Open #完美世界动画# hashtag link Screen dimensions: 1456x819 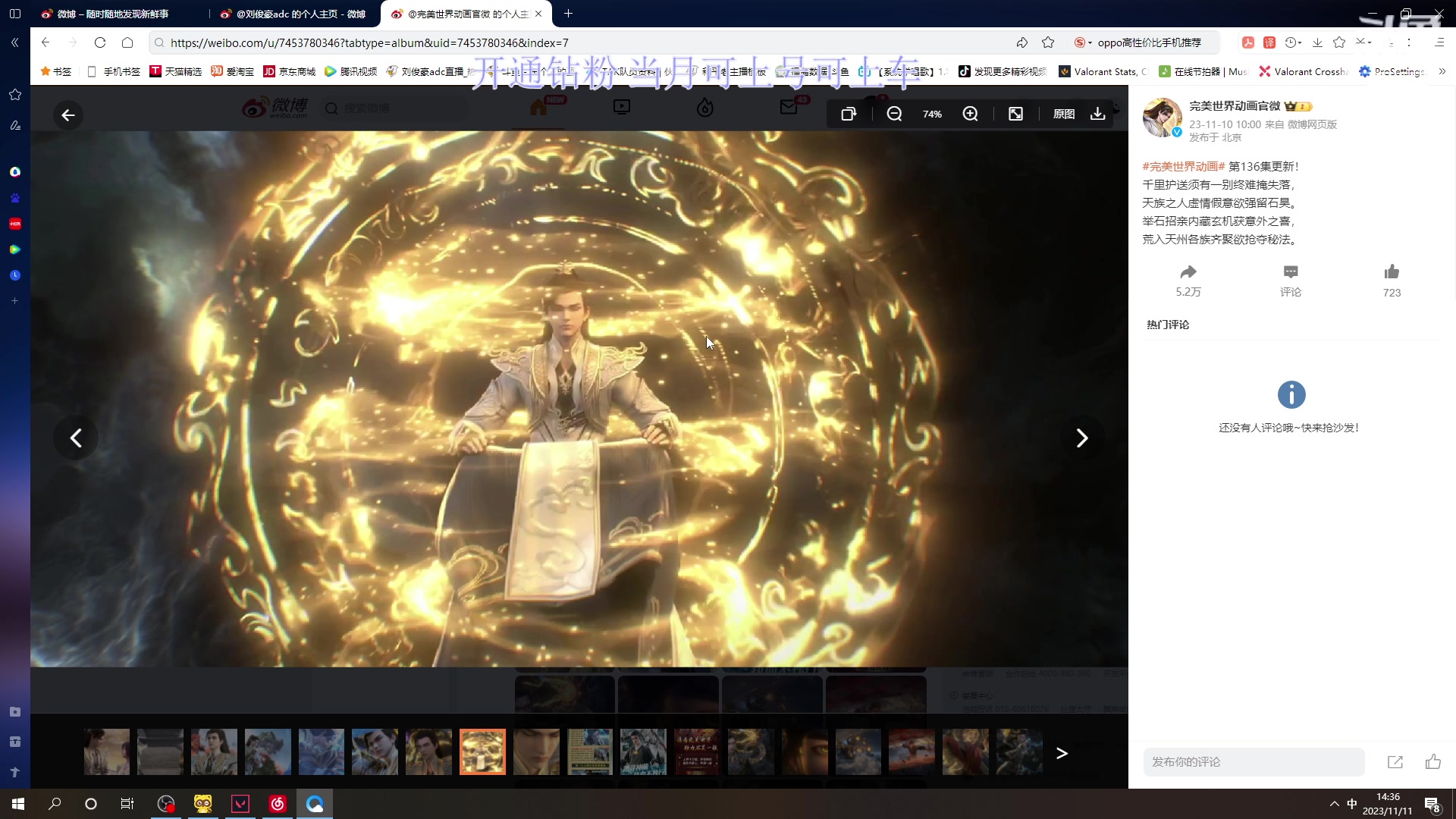(x=1183, y=166)
